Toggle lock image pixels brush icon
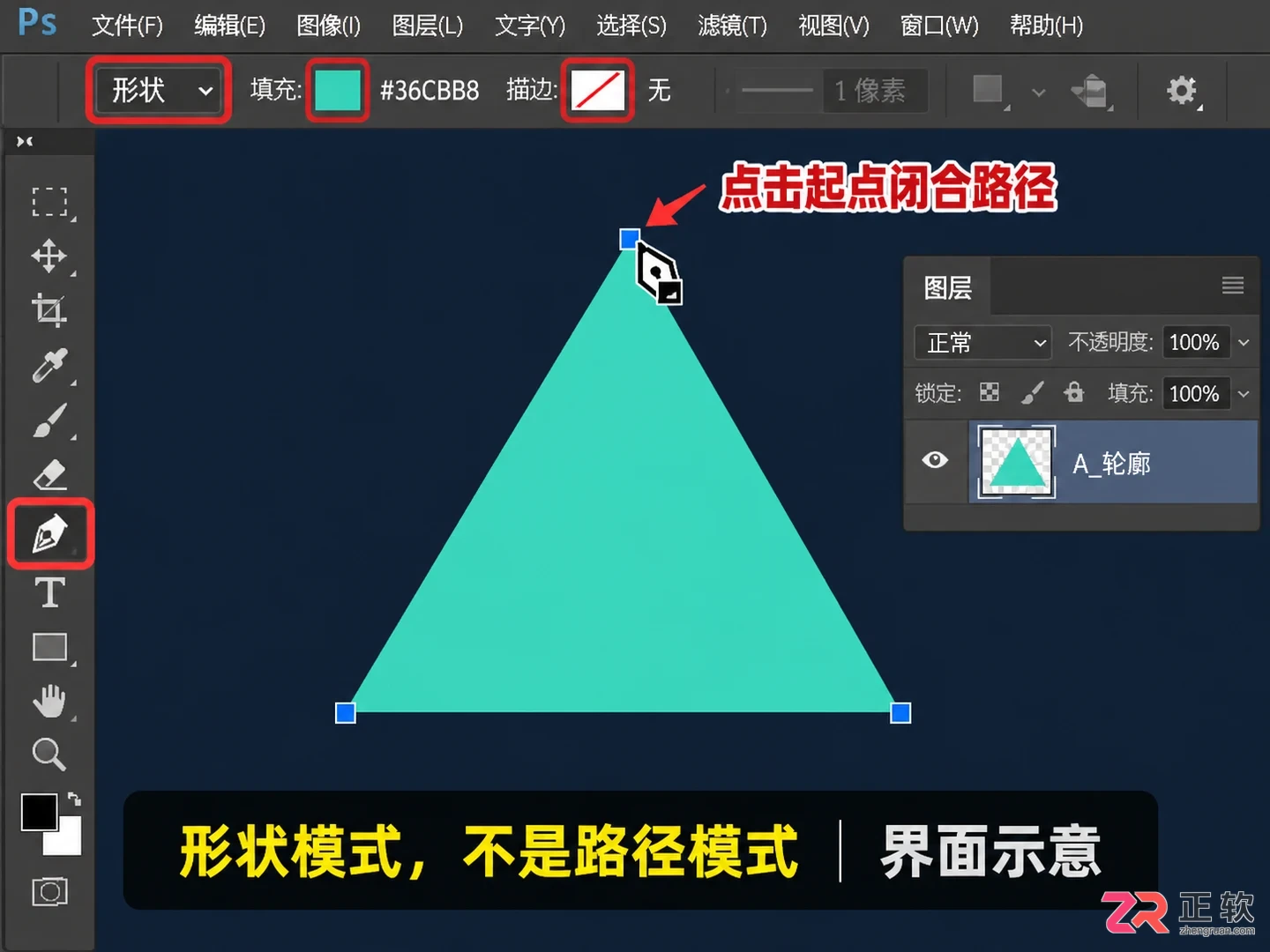 (1032, 392)
